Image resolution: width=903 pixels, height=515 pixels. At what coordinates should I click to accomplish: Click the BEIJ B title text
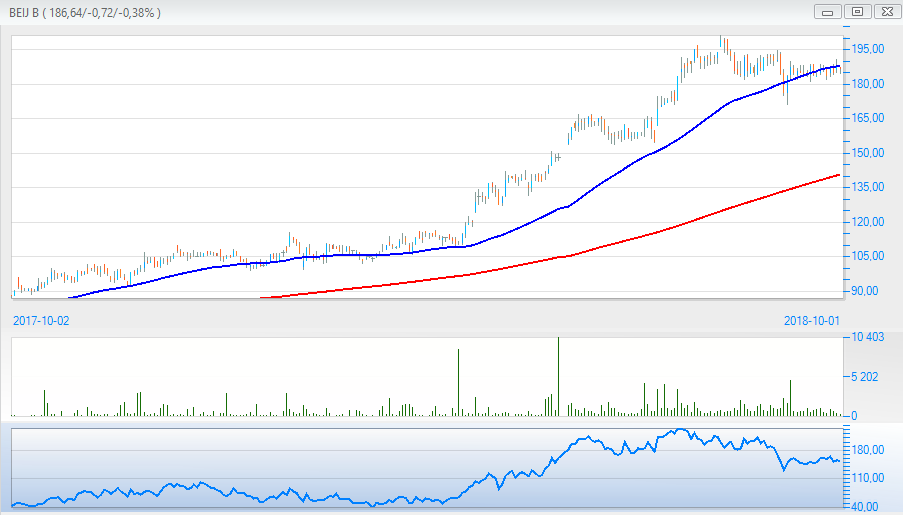85,13
